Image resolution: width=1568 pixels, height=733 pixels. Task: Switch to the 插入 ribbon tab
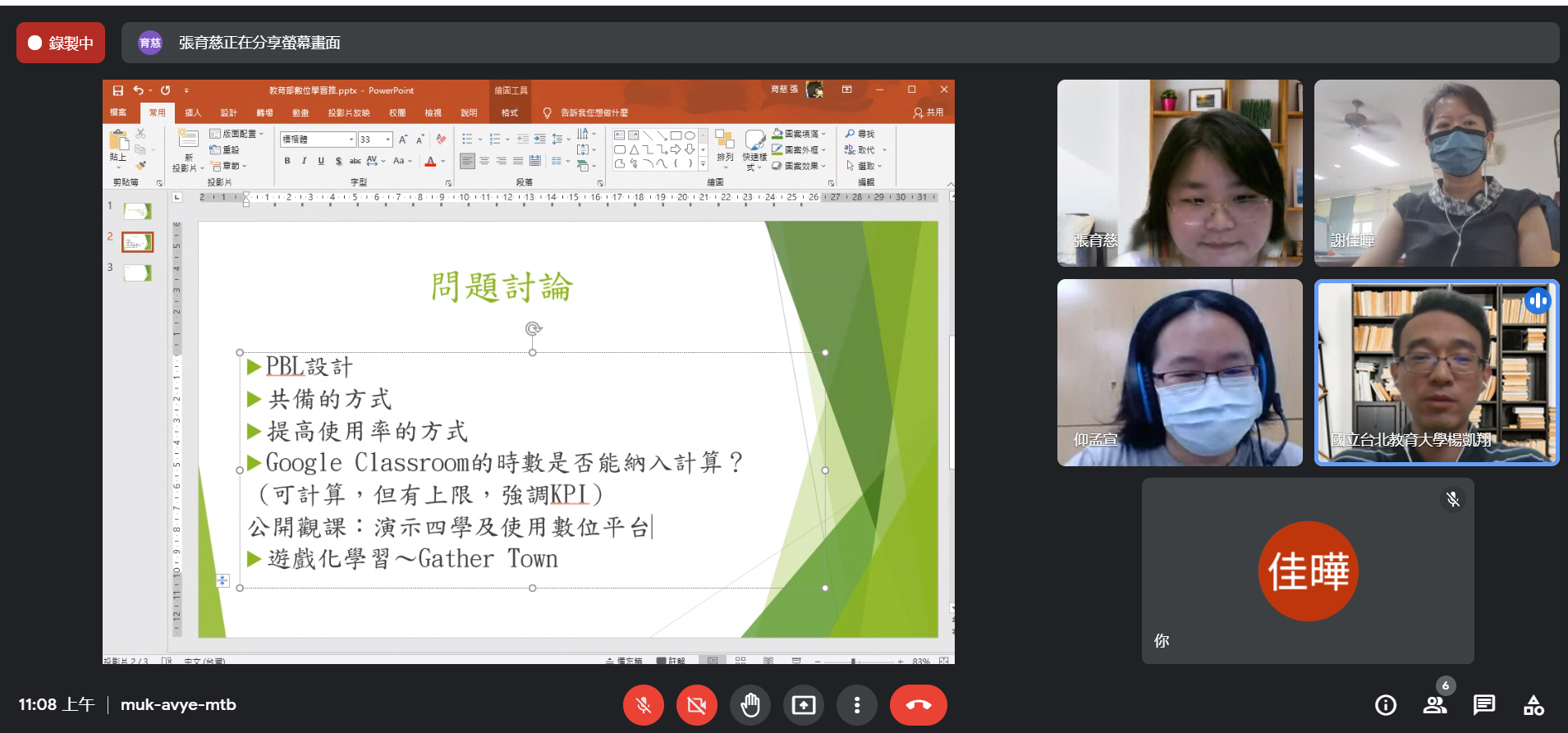tap(193, 112)
